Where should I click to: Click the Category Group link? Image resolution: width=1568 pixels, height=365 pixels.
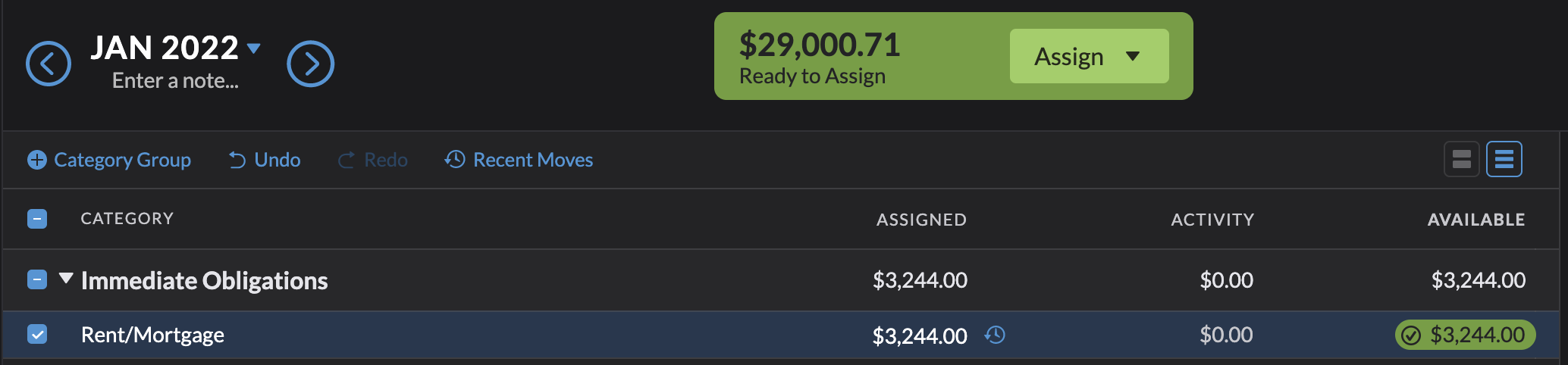122,160
